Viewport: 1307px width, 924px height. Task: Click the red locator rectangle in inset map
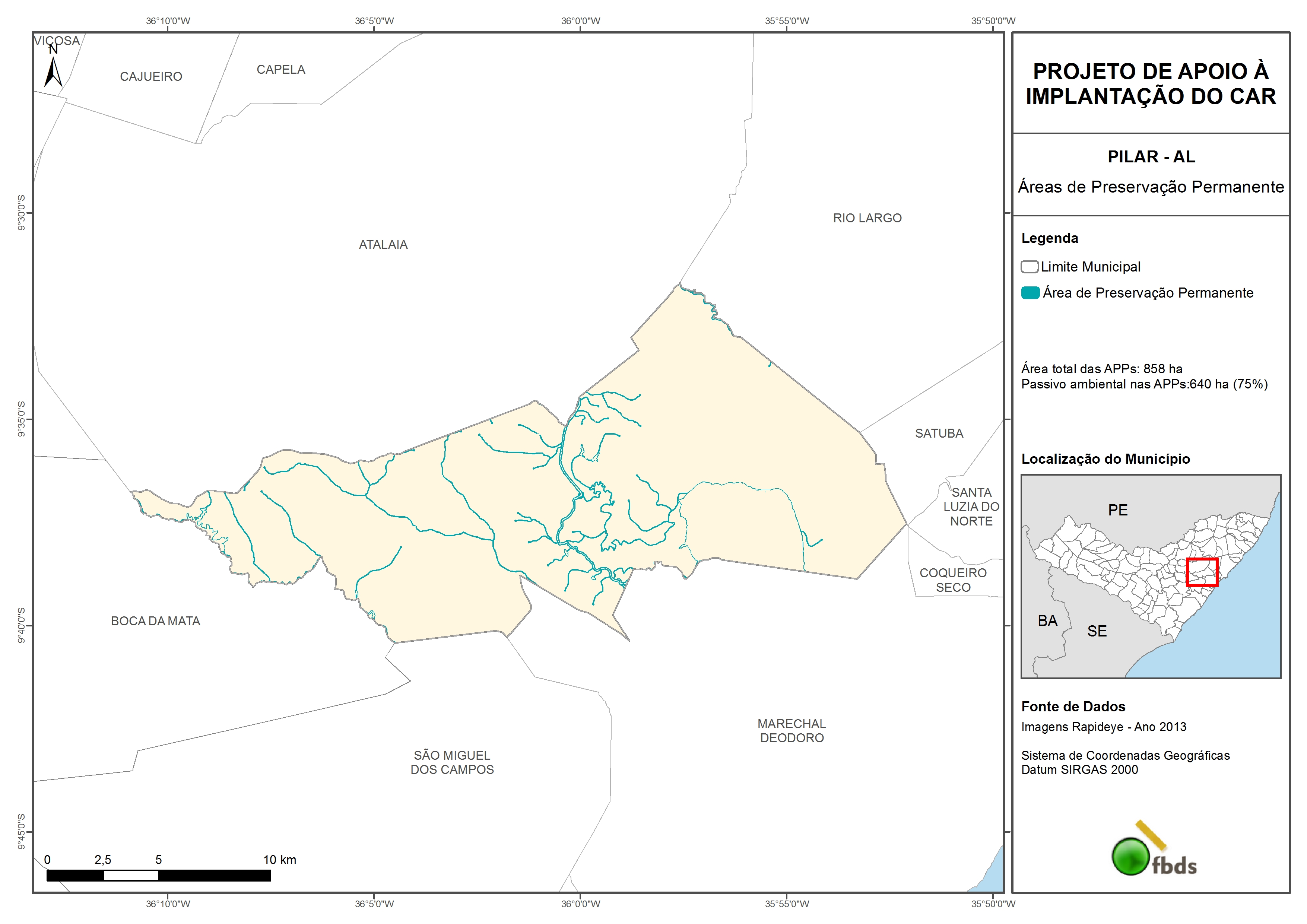point(1202,572)
